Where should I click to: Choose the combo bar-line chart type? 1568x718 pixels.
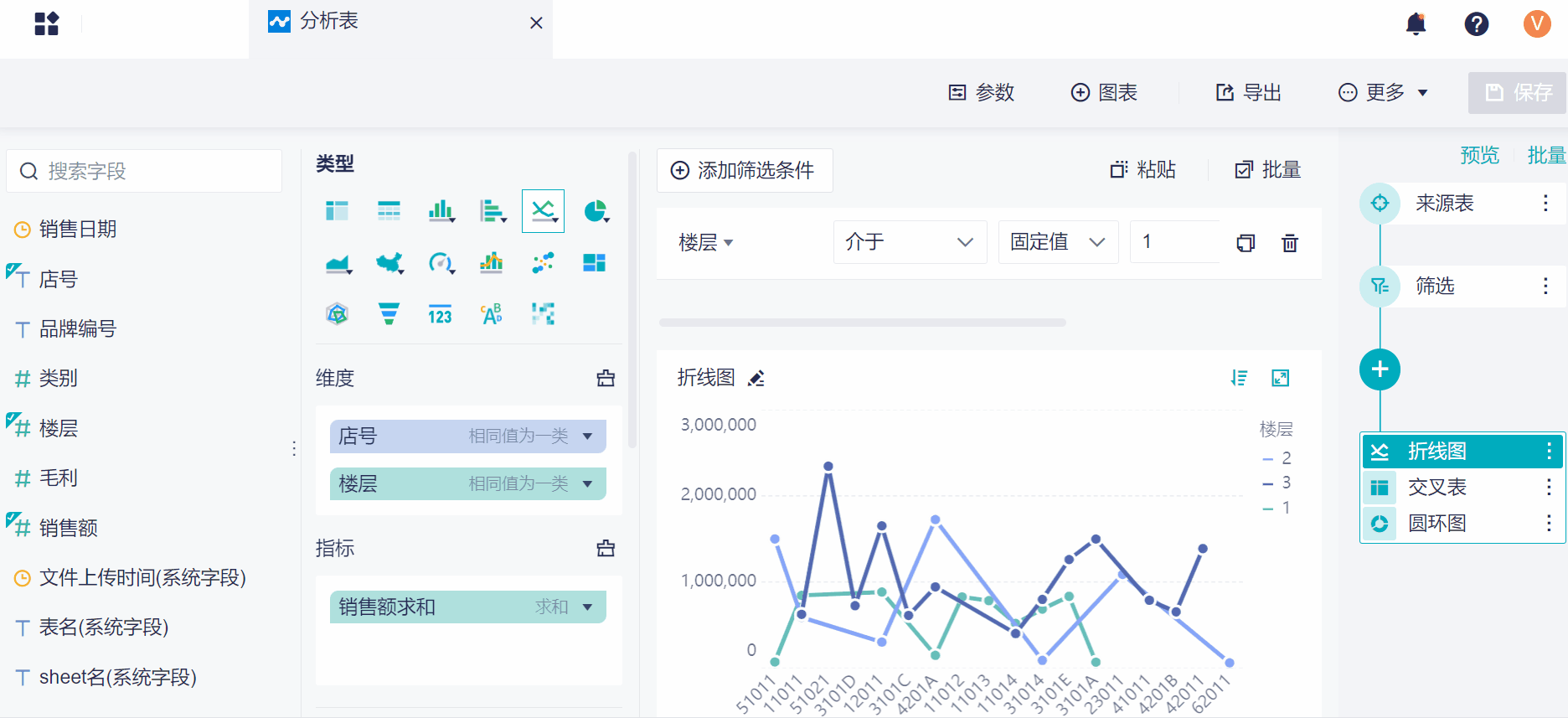pyautogui.click(x=492, y=264)
